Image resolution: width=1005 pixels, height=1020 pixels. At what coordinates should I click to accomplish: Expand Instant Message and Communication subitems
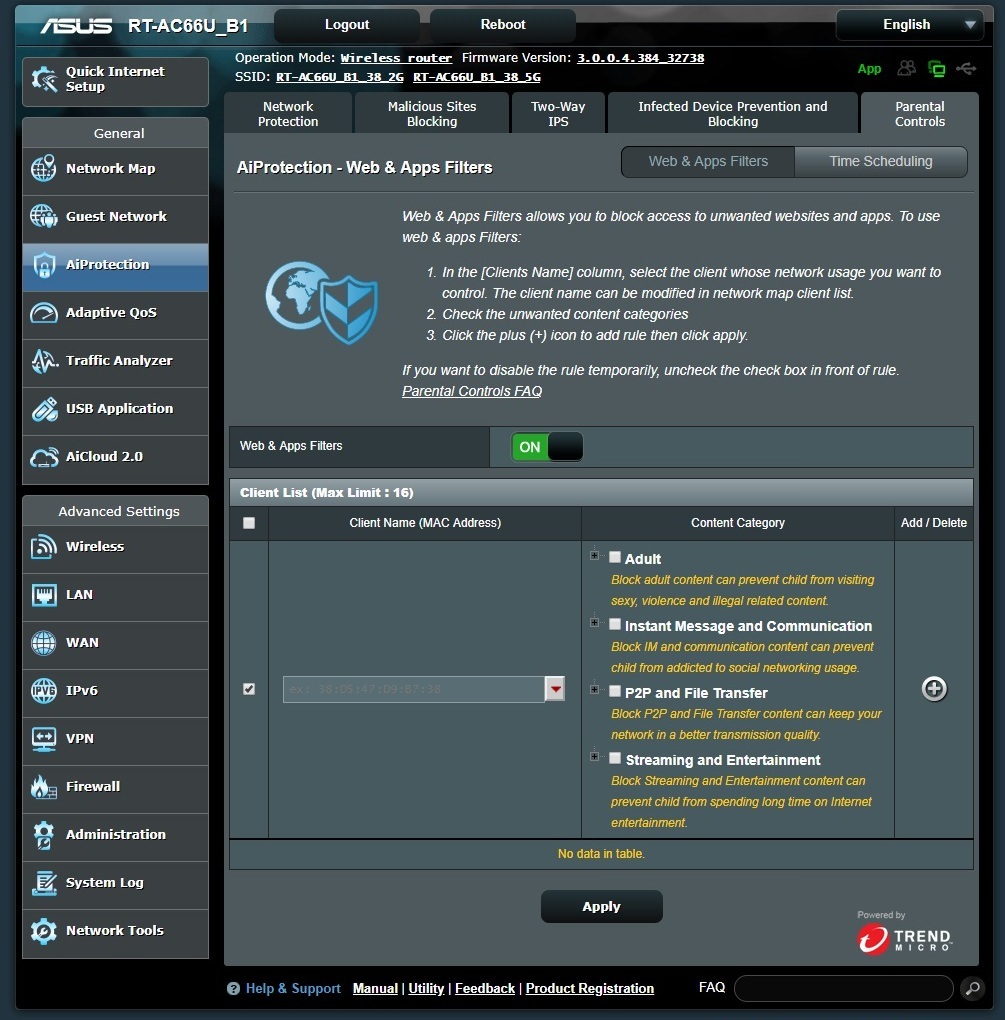[x=594, y=623]
